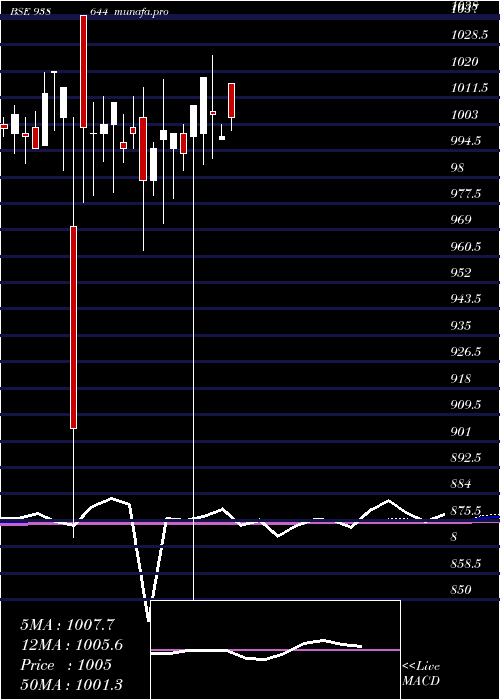Click the 1028.5 price axis label
Viewport: 500px width, 700px height.
click(469, 35)
